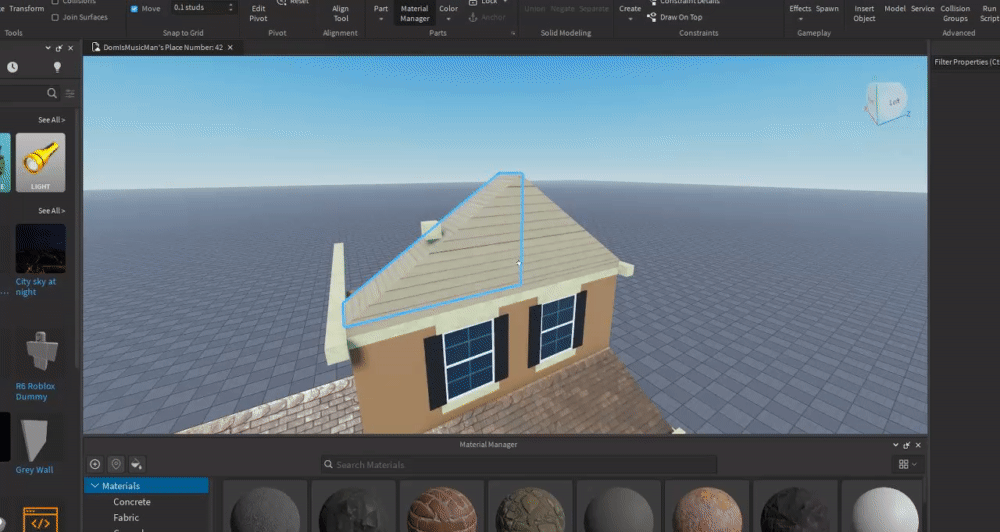Click the magnifier icon in Search Materials
This screenshot has width=1000, height=532.
point(328,464)
